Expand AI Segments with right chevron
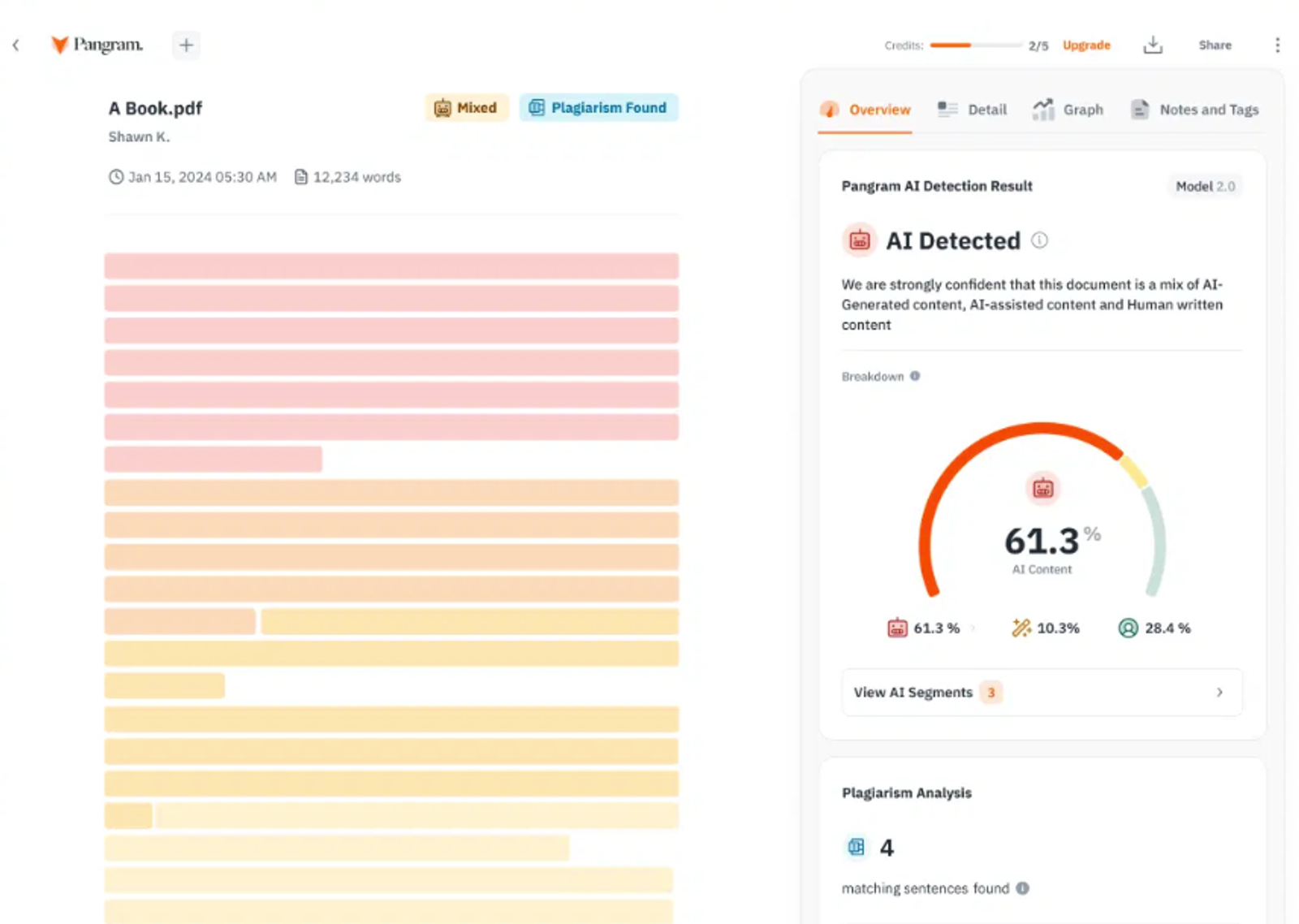This screenshot has height=924, width=1299. [1219, 693]
